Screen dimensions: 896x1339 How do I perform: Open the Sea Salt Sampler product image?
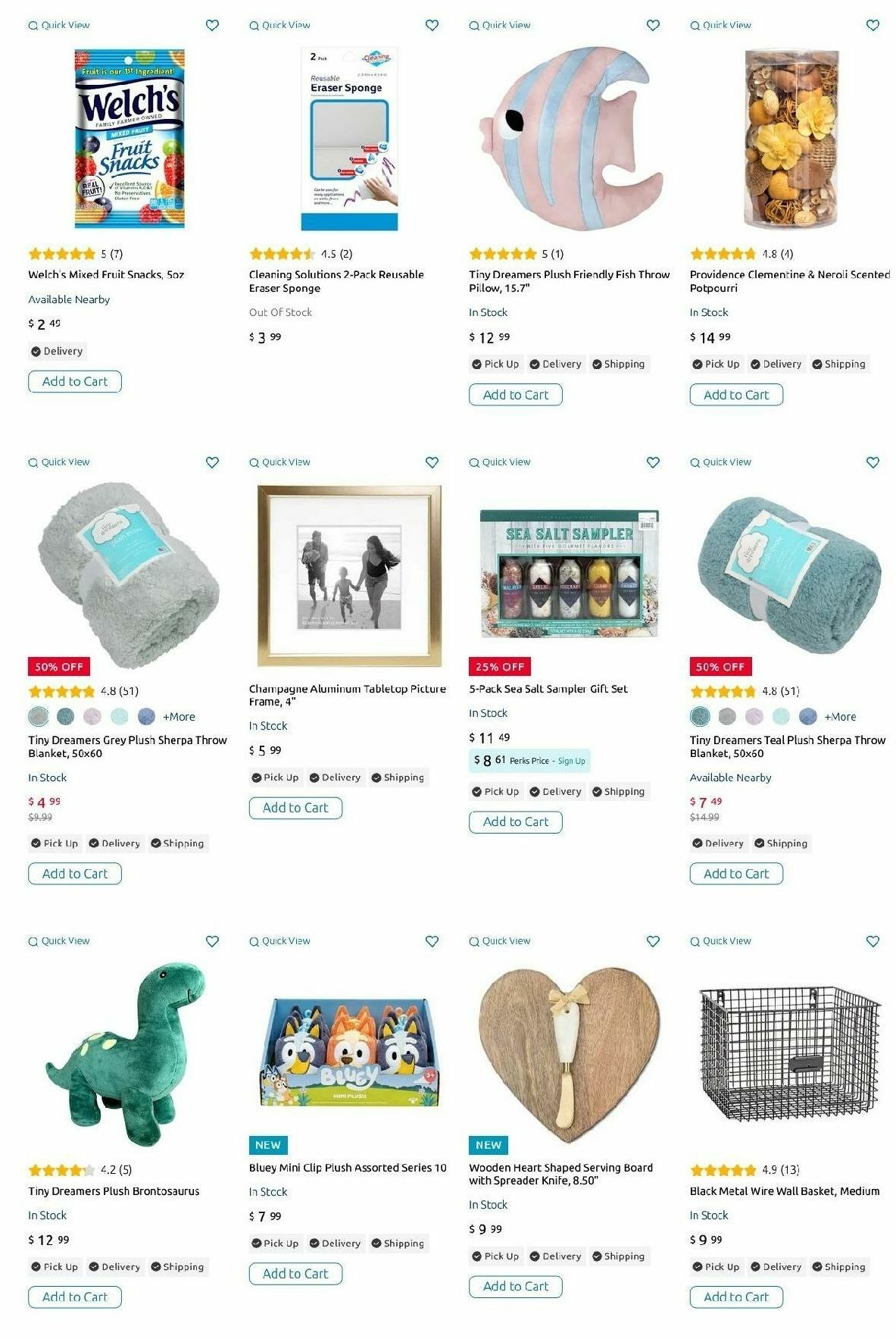click(x=569, y=574)
